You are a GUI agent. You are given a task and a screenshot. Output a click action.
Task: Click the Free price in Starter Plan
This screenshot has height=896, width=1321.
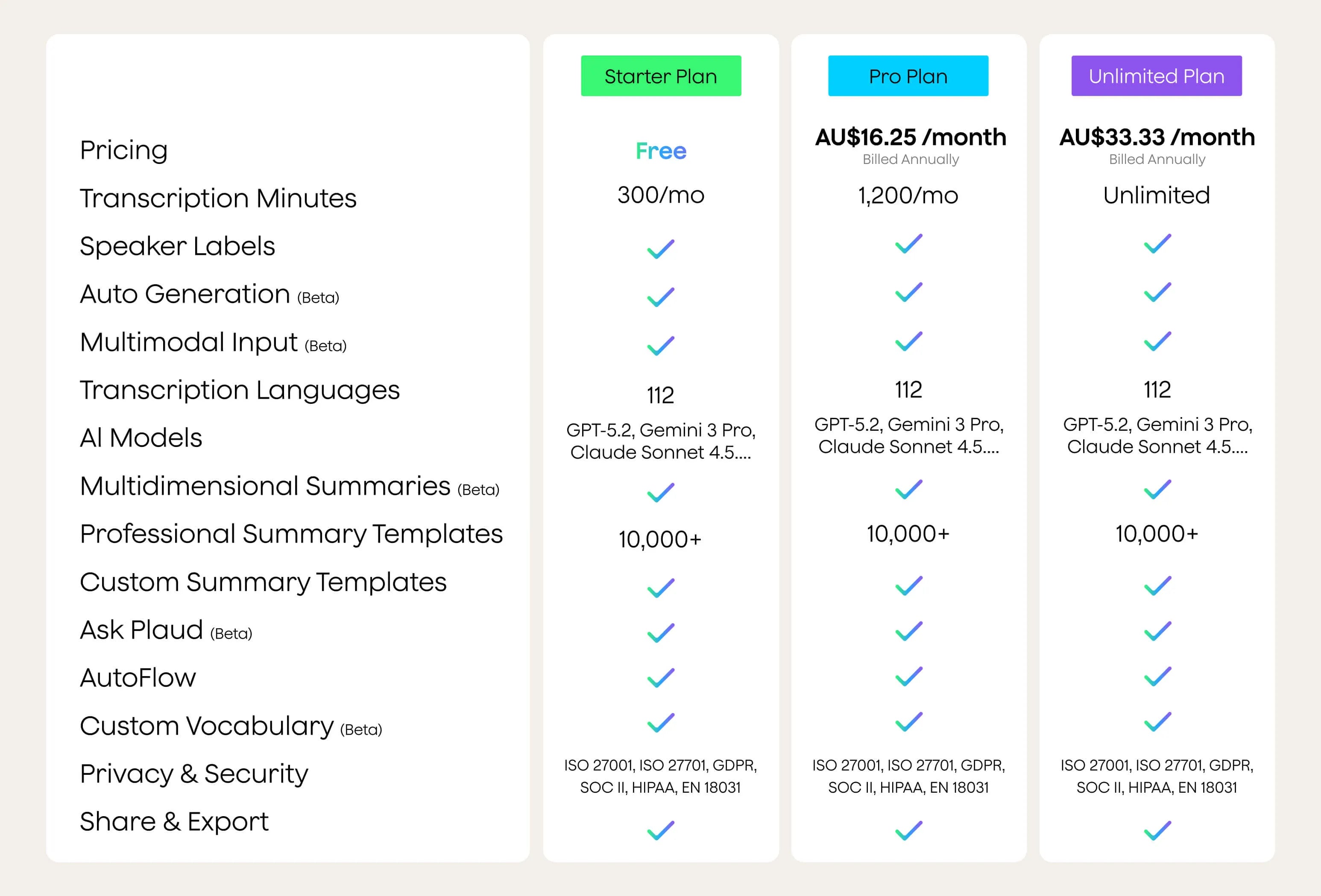pos(660,151)
